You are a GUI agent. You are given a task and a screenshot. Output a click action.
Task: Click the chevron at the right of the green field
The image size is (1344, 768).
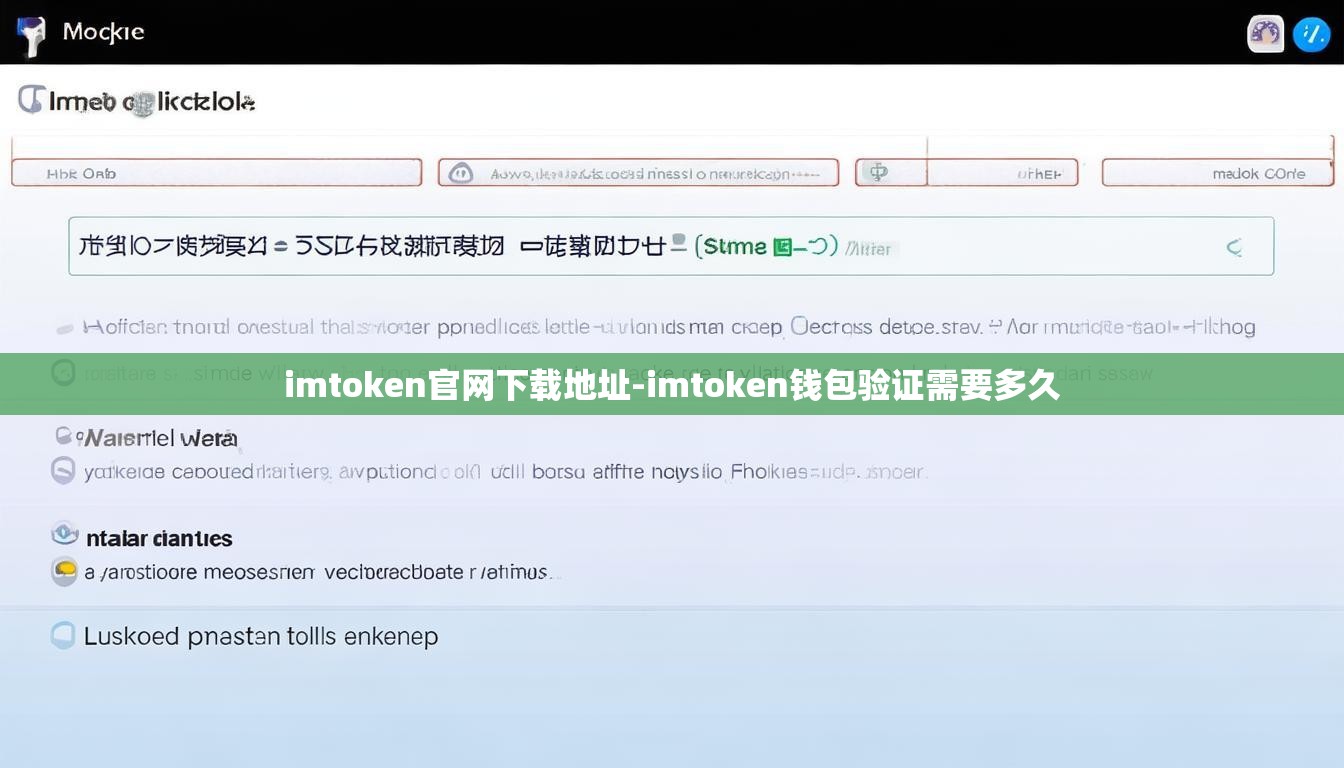coord(1235,247)
